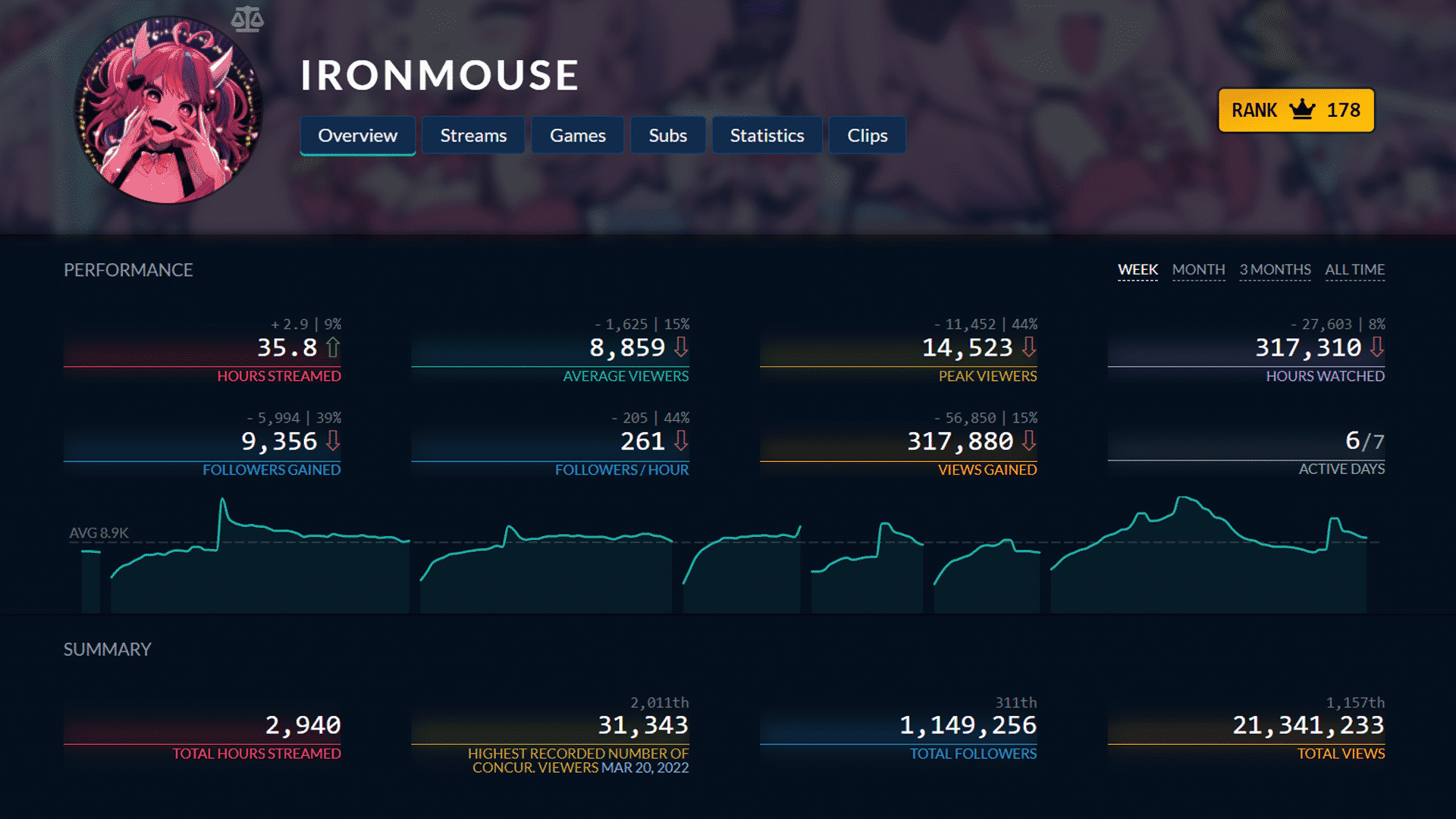Click the 317,880 views gained value
This screenshot has height=819, width=1456.
tap(960, 441)
